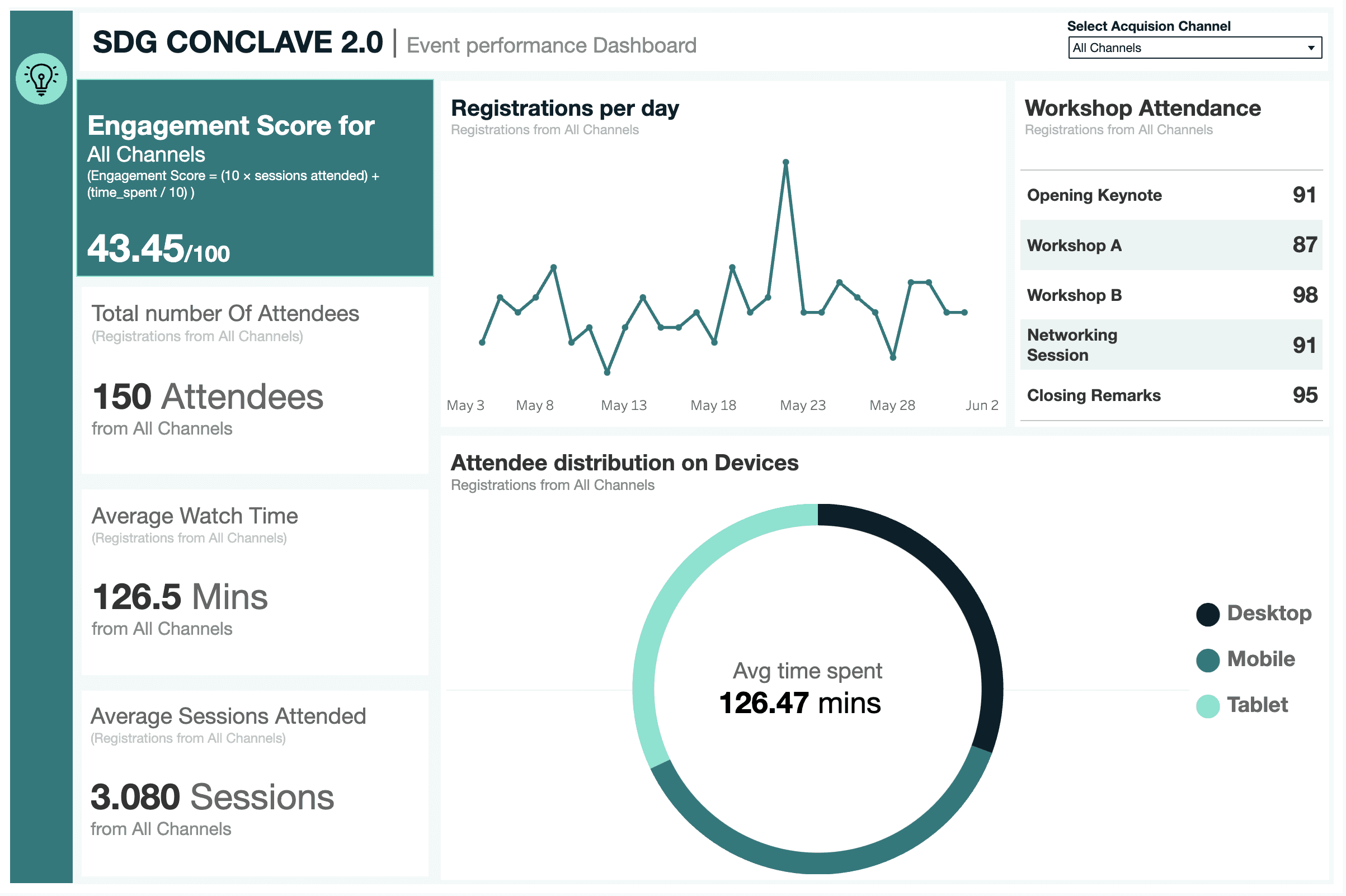Viewport: 1346px width, 896px height.
Task: Open the All Channels acquisition dropdown
Action: click(x=1194, y=48)
